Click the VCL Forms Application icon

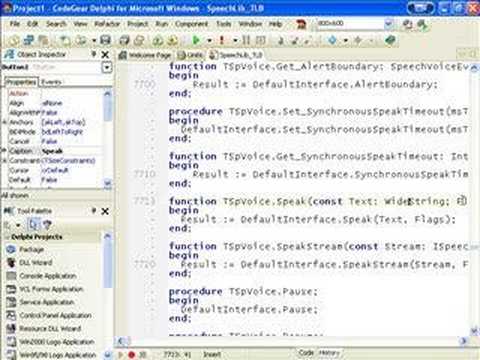[x=11, y=289]
